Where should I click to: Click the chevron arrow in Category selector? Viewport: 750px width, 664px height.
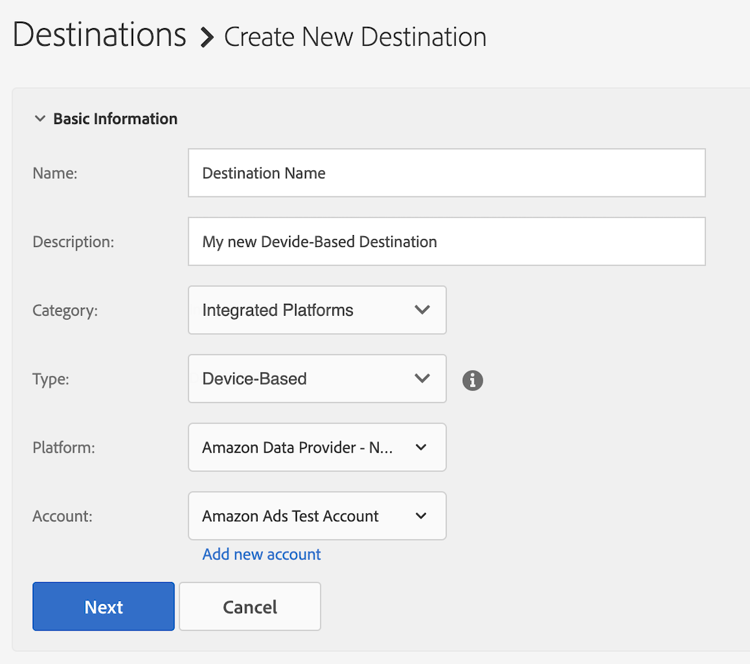click(x=422, y=310)
